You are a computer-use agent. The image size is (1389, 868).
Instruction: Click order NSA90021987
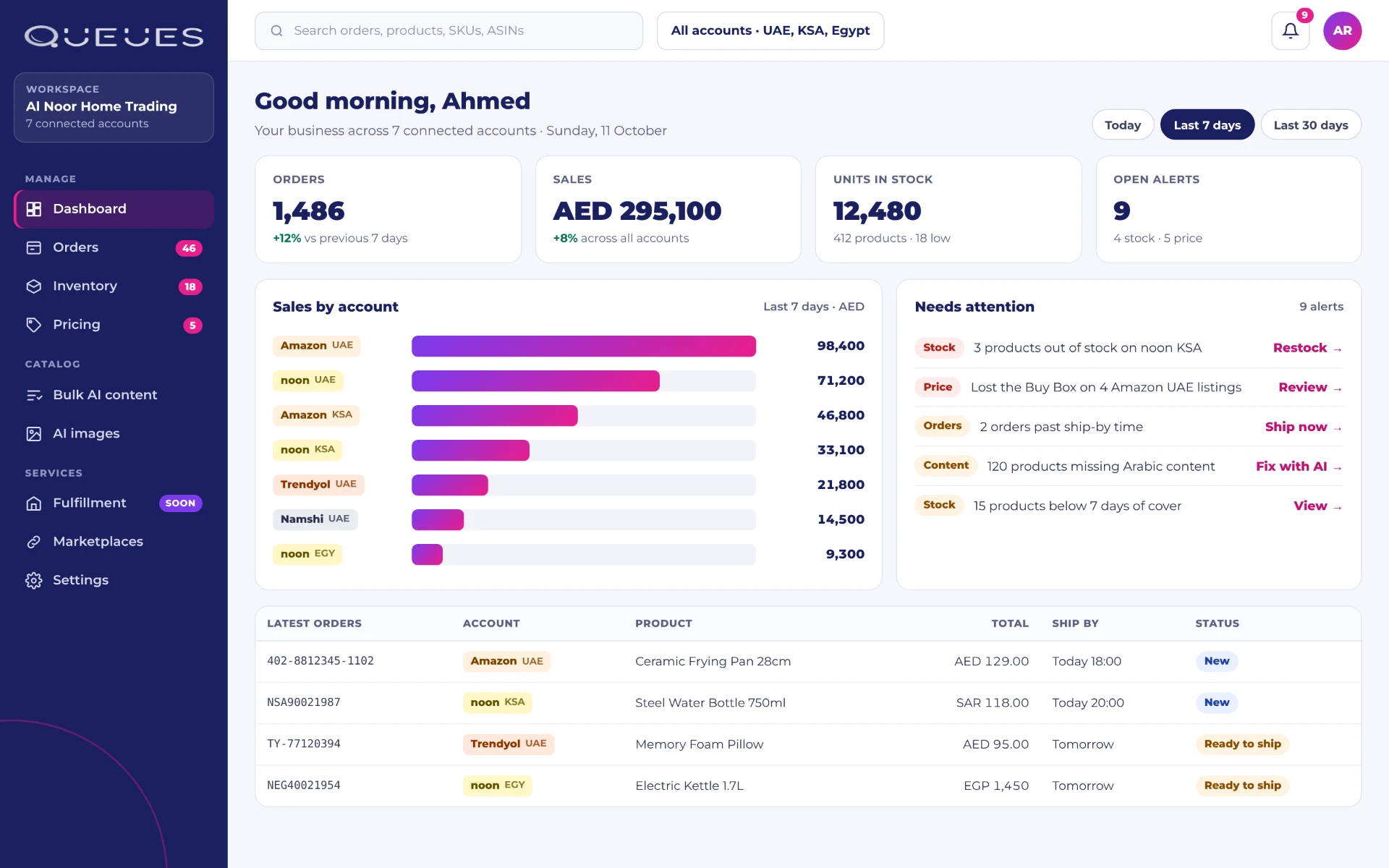click(304, 702)
